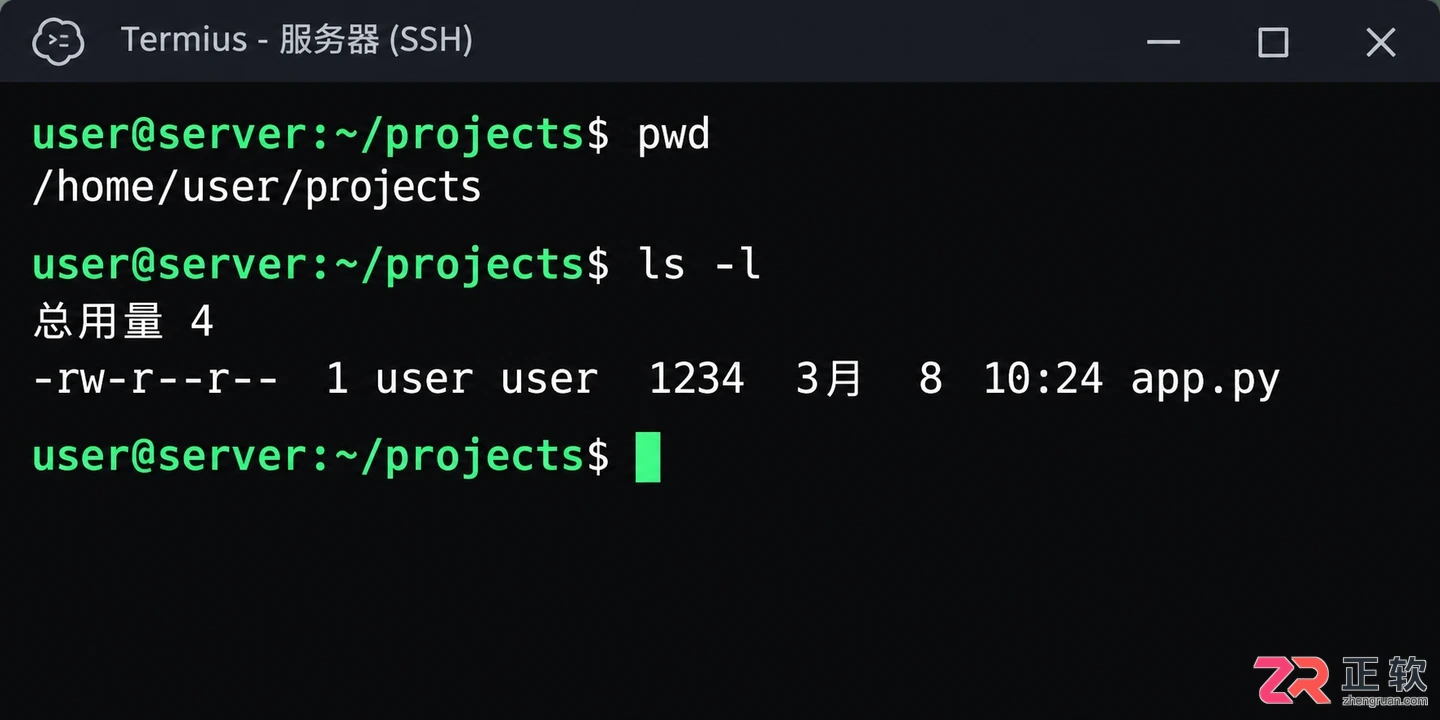The image size is (1440, 720).
Task: Click the link count '1' after permissions
Action: 338,379
